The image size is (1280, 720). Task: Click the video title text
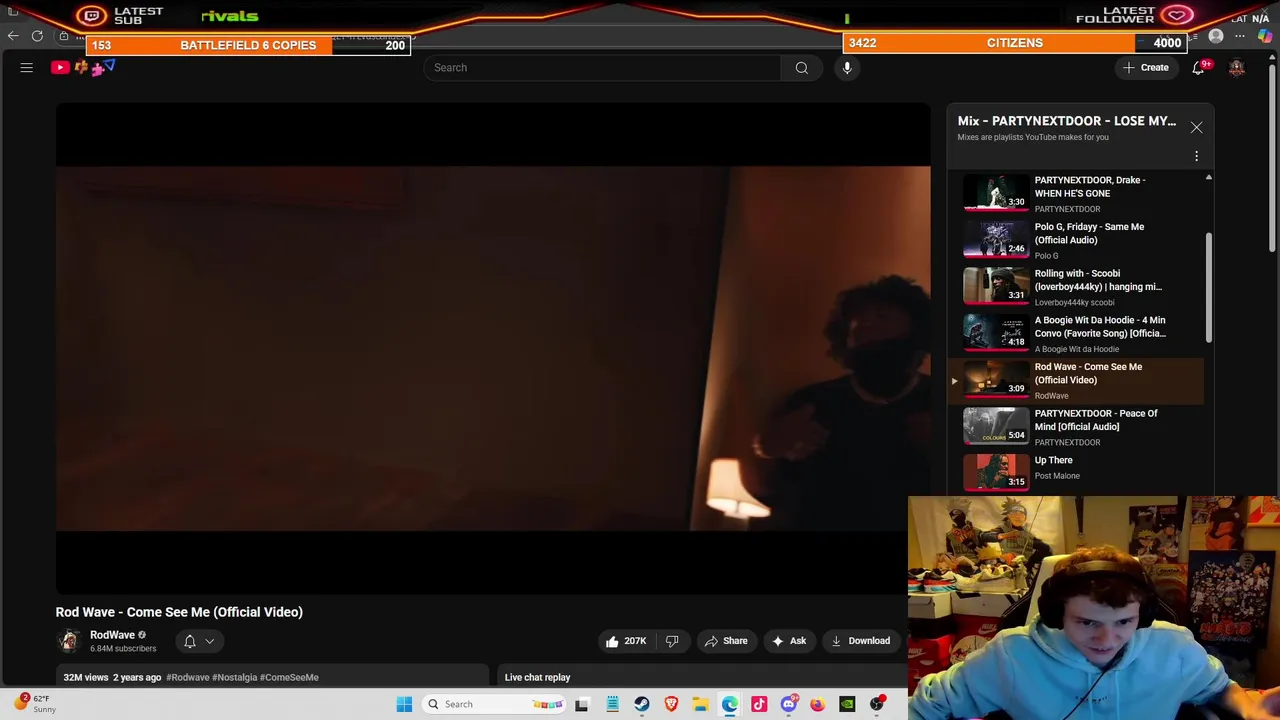[179, 612]
